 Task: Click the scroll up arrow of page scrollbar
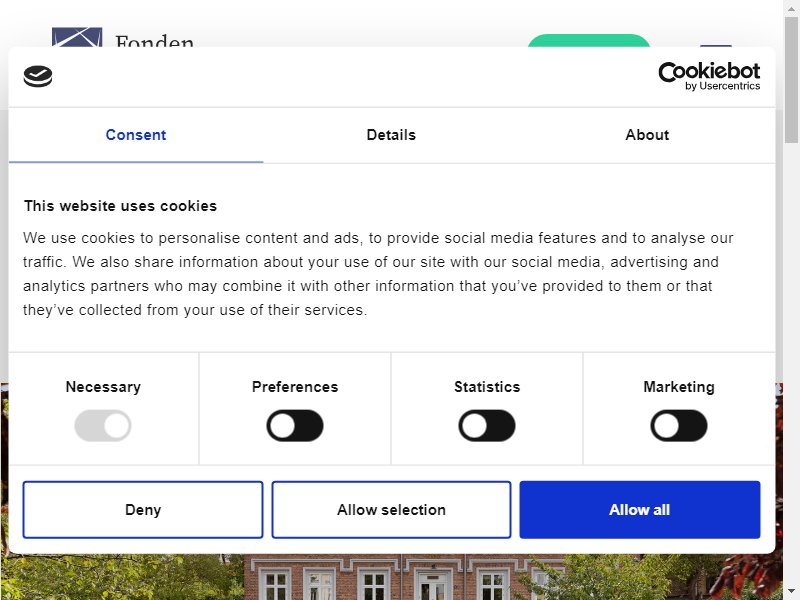[791, 7]
